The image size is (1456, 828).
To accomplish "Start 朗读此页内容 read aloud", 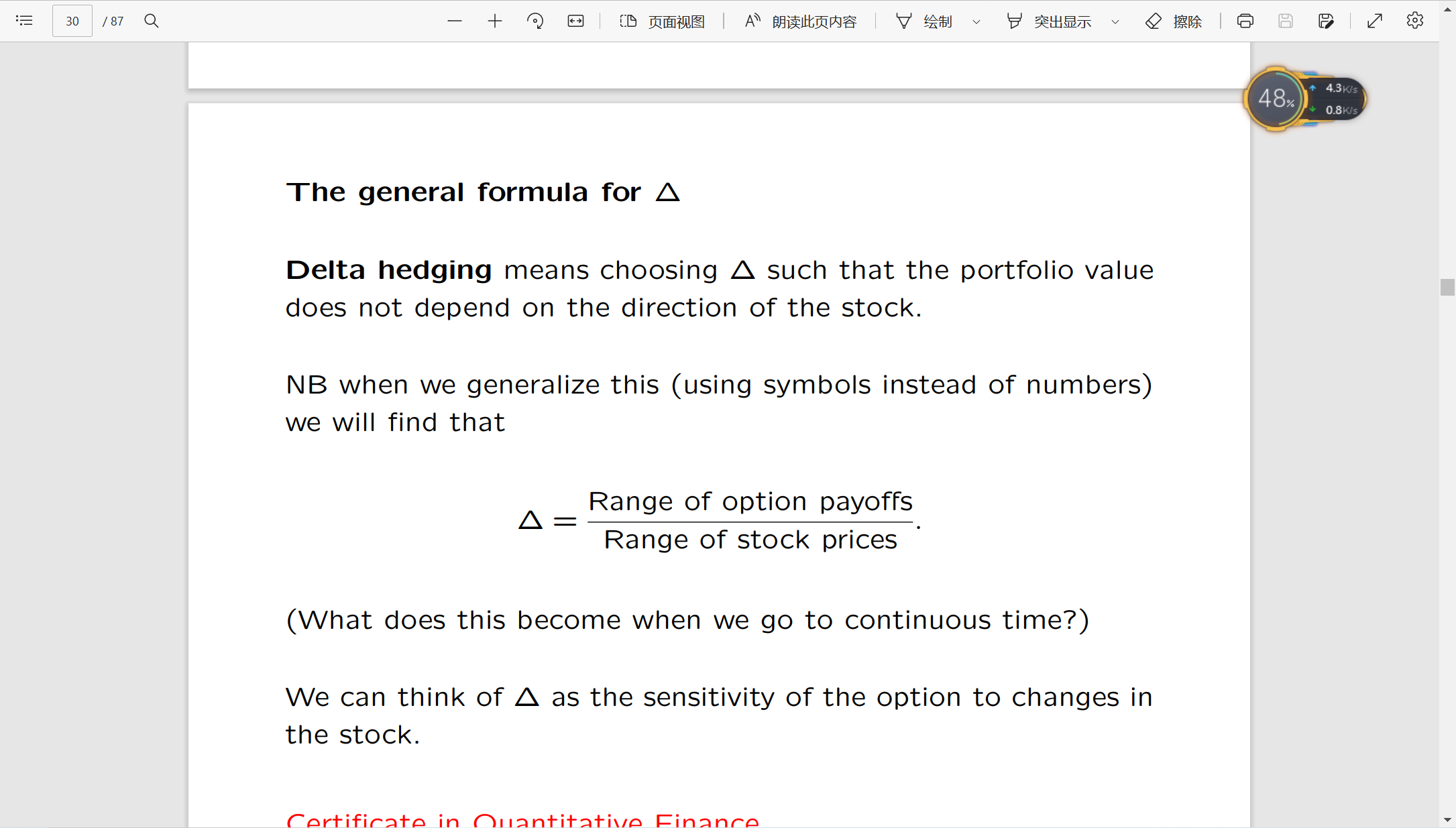I will (801, 21).
